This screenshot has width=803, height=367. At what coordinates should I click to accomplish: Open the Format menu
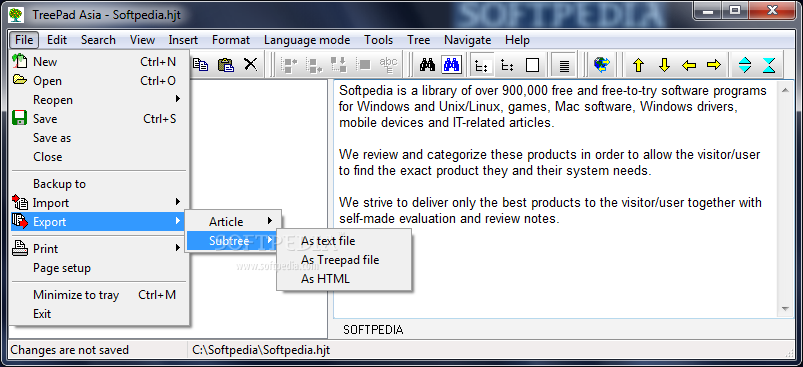(x=231, y=40)
